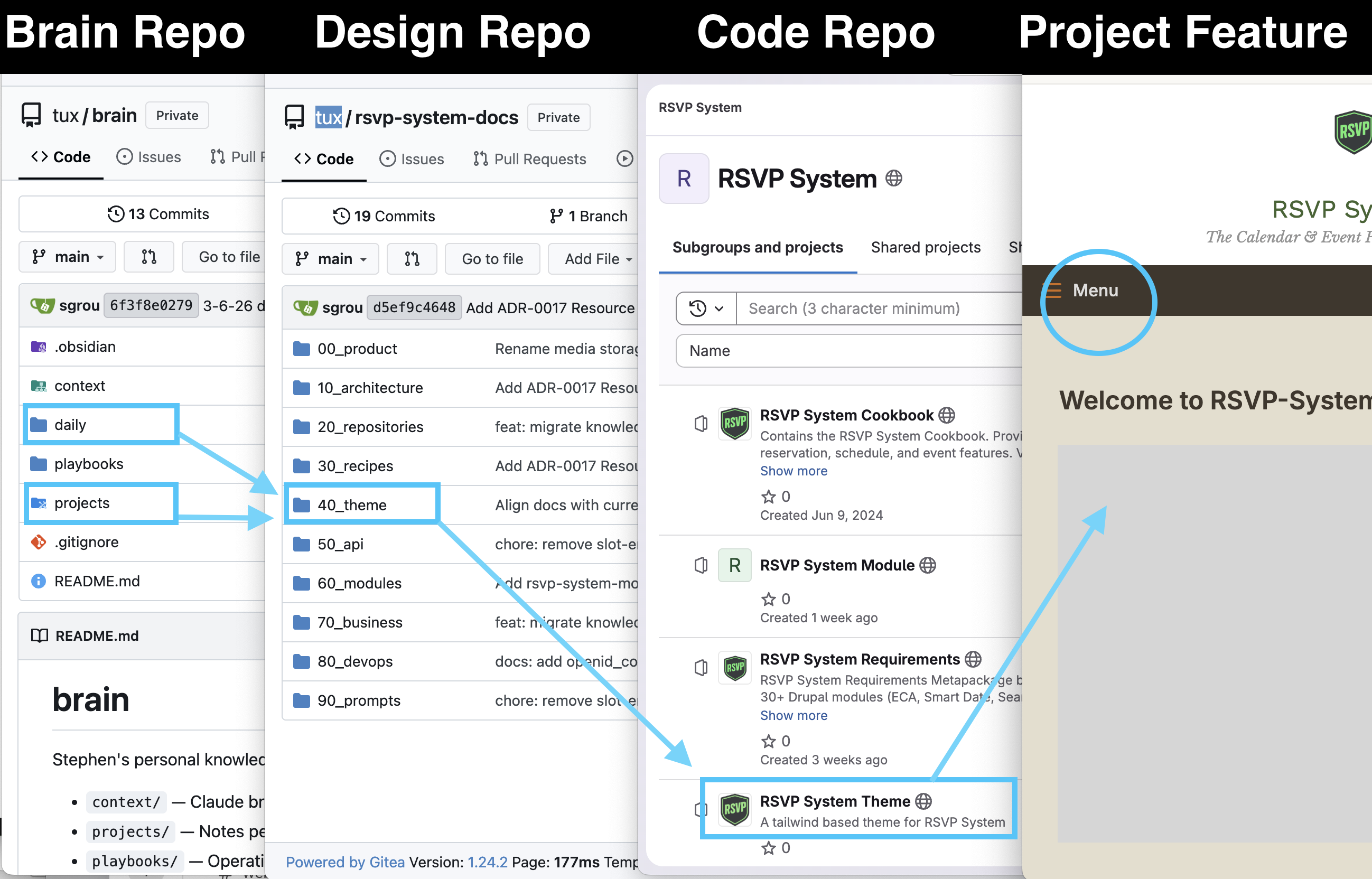Screen dimensions: 1372x879
Task: Click 'Add rsvp-system-mo' commit message for 60_modules
Action: pyautogui.click(x=566, y=583)
